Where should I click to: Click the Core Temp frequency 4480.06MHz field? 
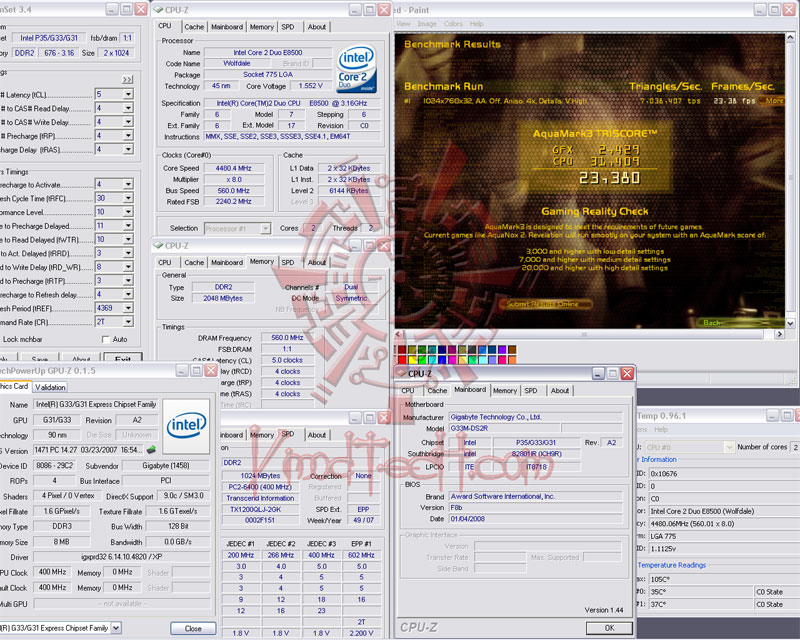(x=722, y=524)
